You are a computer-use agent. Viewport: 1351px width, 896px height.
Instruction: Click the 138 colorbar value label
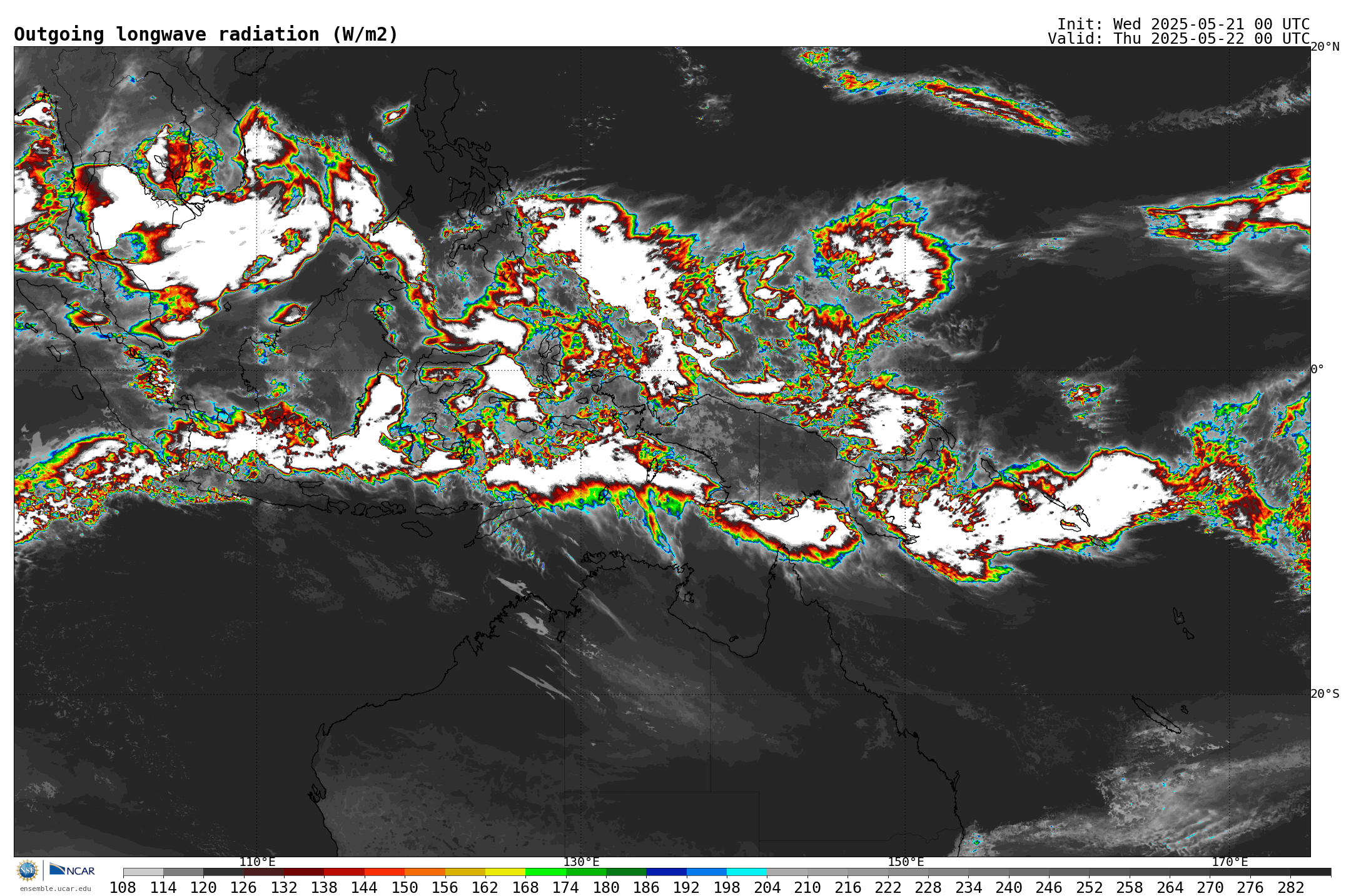[x=324, y=888]
